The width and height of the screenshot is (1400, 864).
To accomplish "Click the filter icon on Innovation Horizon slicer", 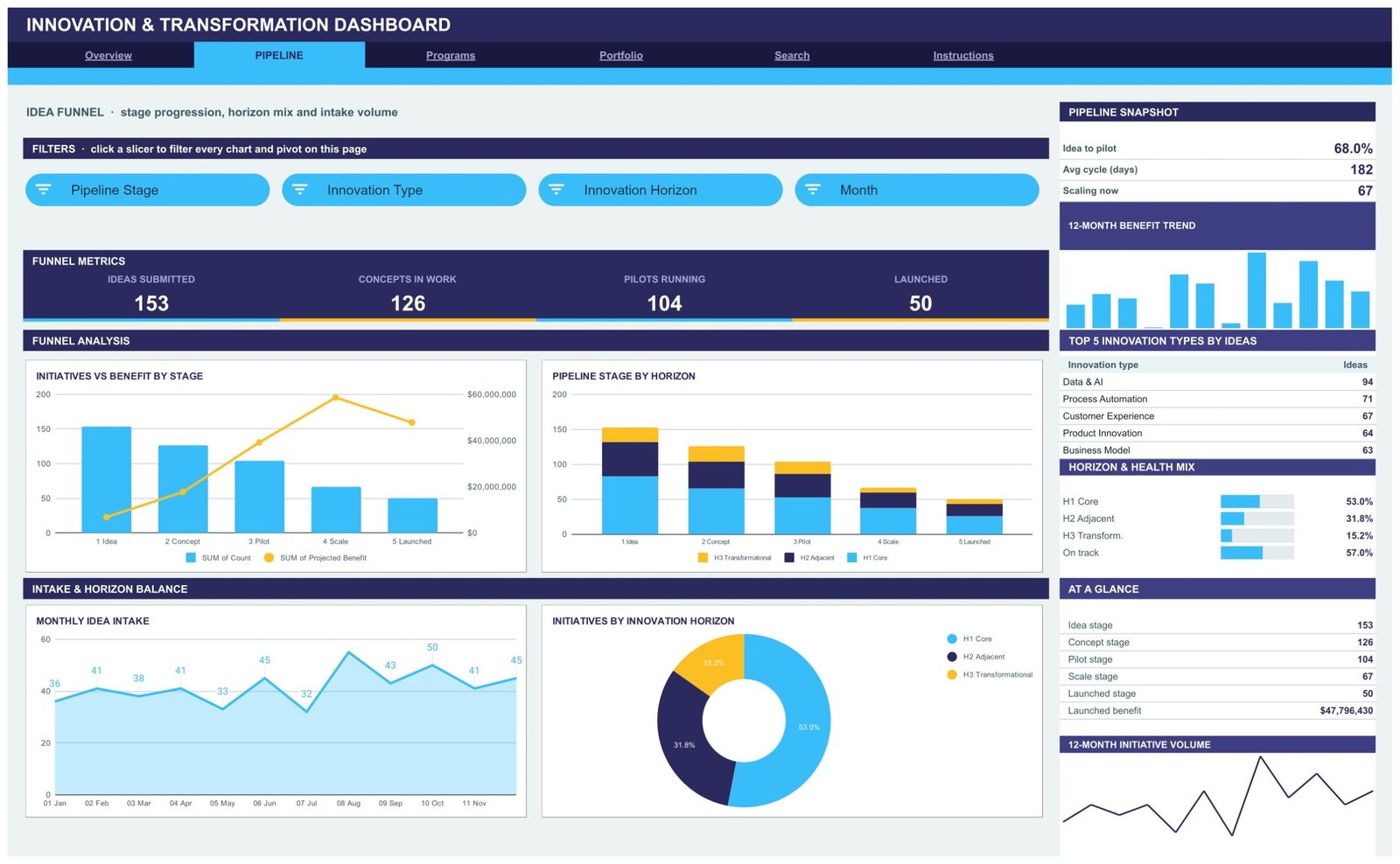I will click(556, 190).
